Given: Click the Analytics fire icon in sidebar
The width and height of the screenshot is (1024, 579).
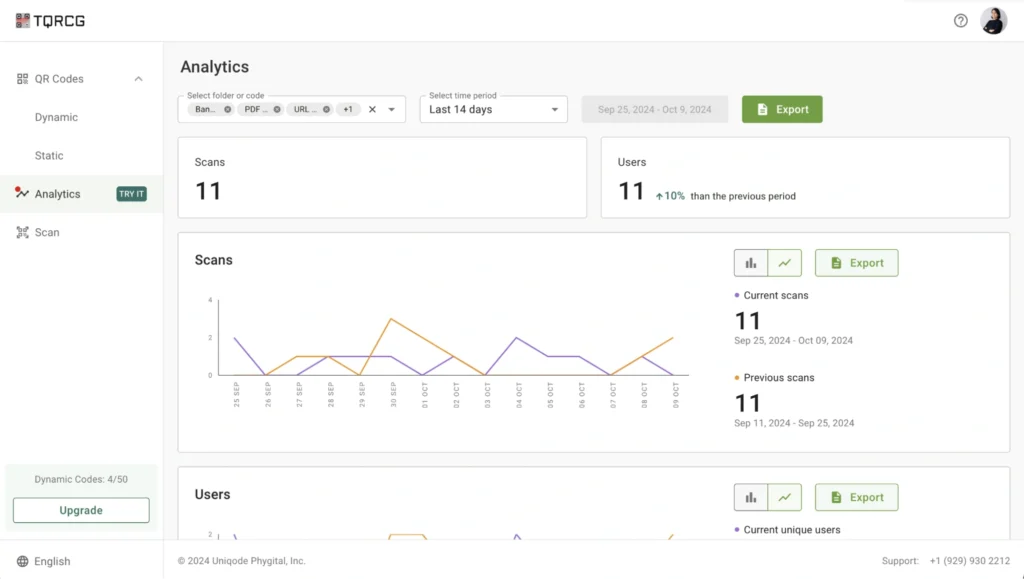Looking at the screenshot, I should (x=22, y=194).
